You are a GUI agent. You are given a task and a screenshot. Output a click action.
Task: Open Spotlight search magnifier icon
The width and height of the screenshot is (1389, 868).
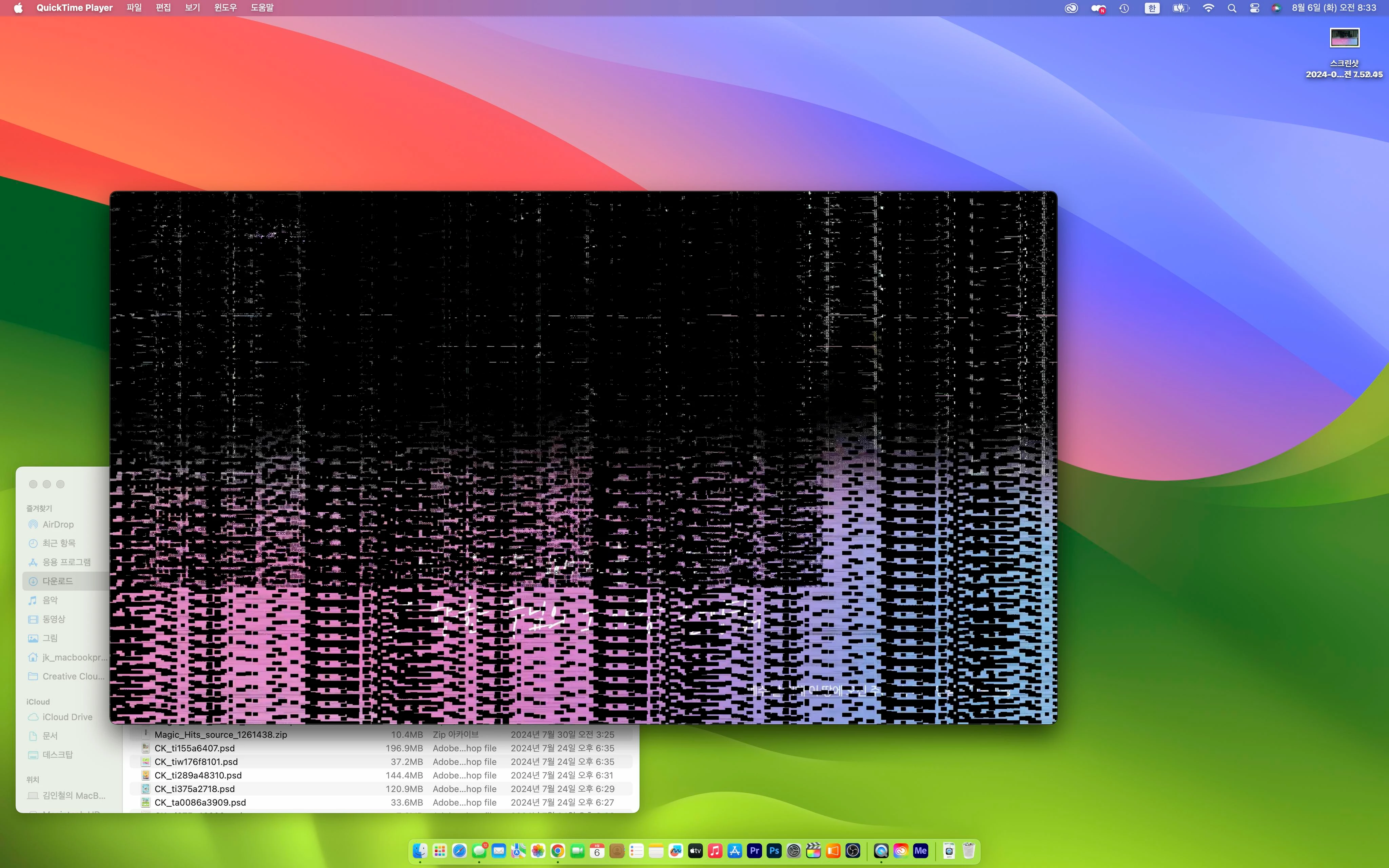point(1232,8)
